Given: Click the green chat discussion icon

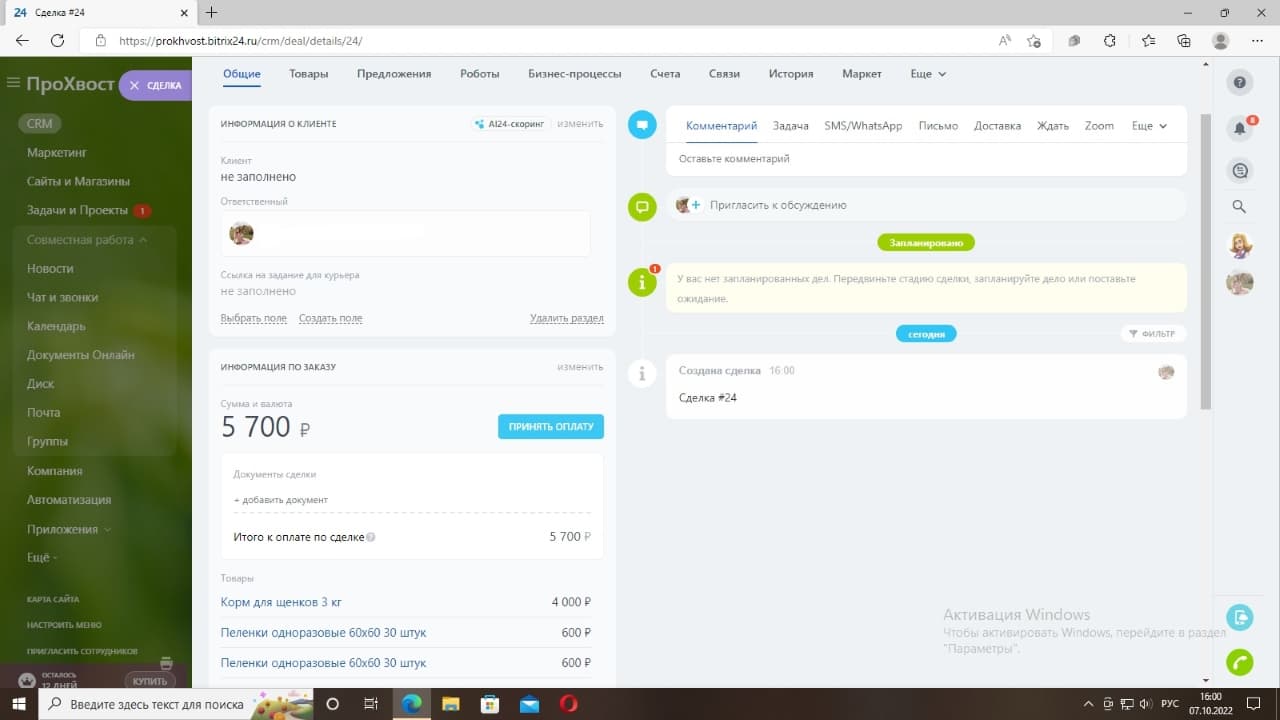Looking at the screenshot, I should tap(641, 207).
